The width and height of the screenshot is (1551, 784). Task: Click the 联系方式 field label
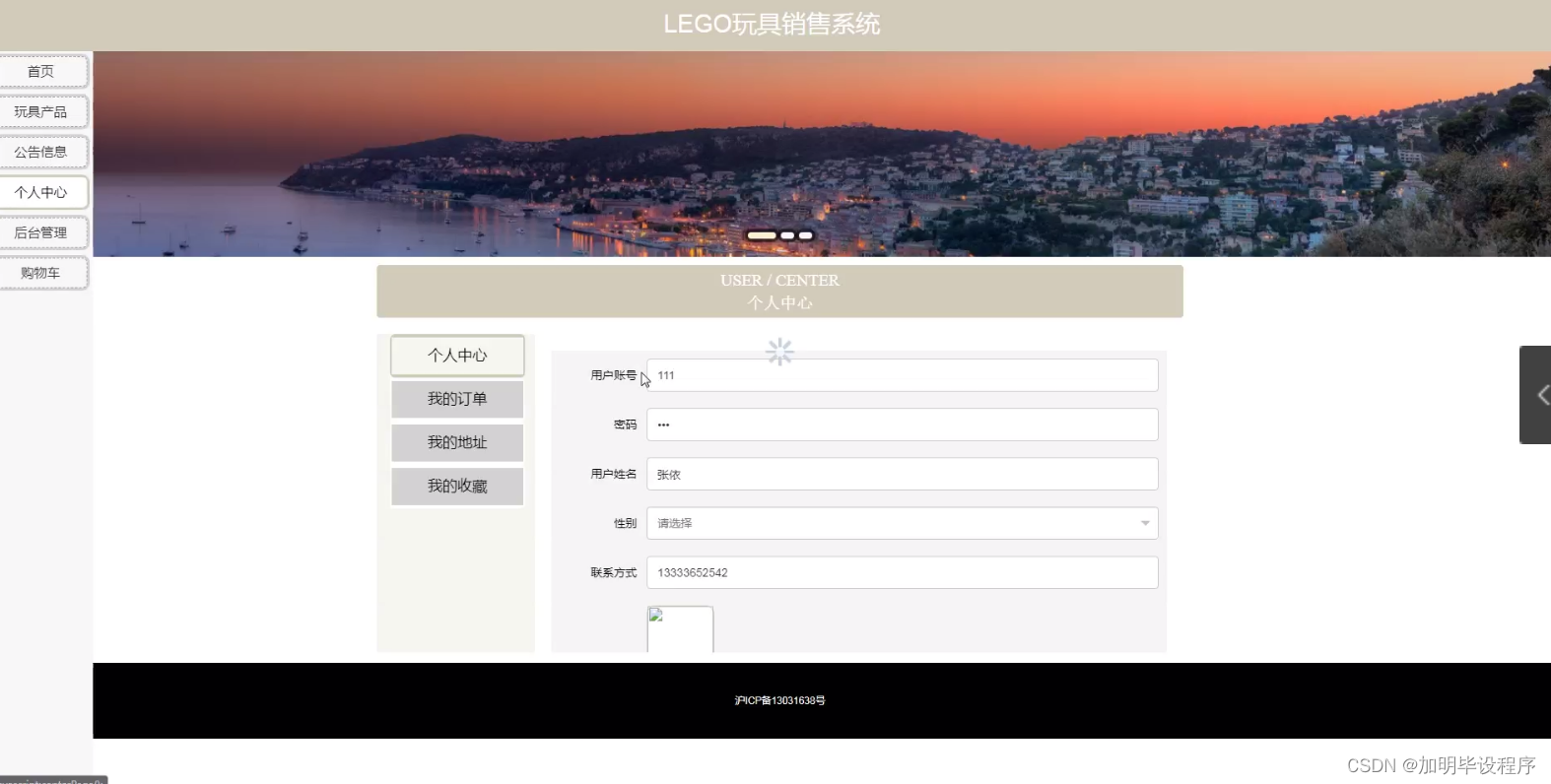[613, 572]
